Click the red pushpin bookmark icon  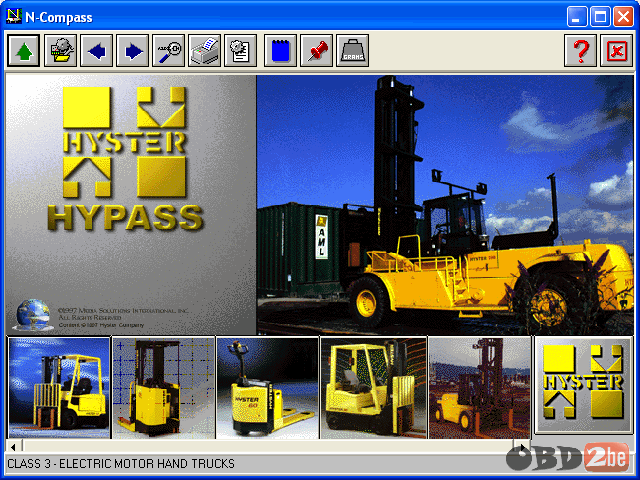[x=316, y=51]
